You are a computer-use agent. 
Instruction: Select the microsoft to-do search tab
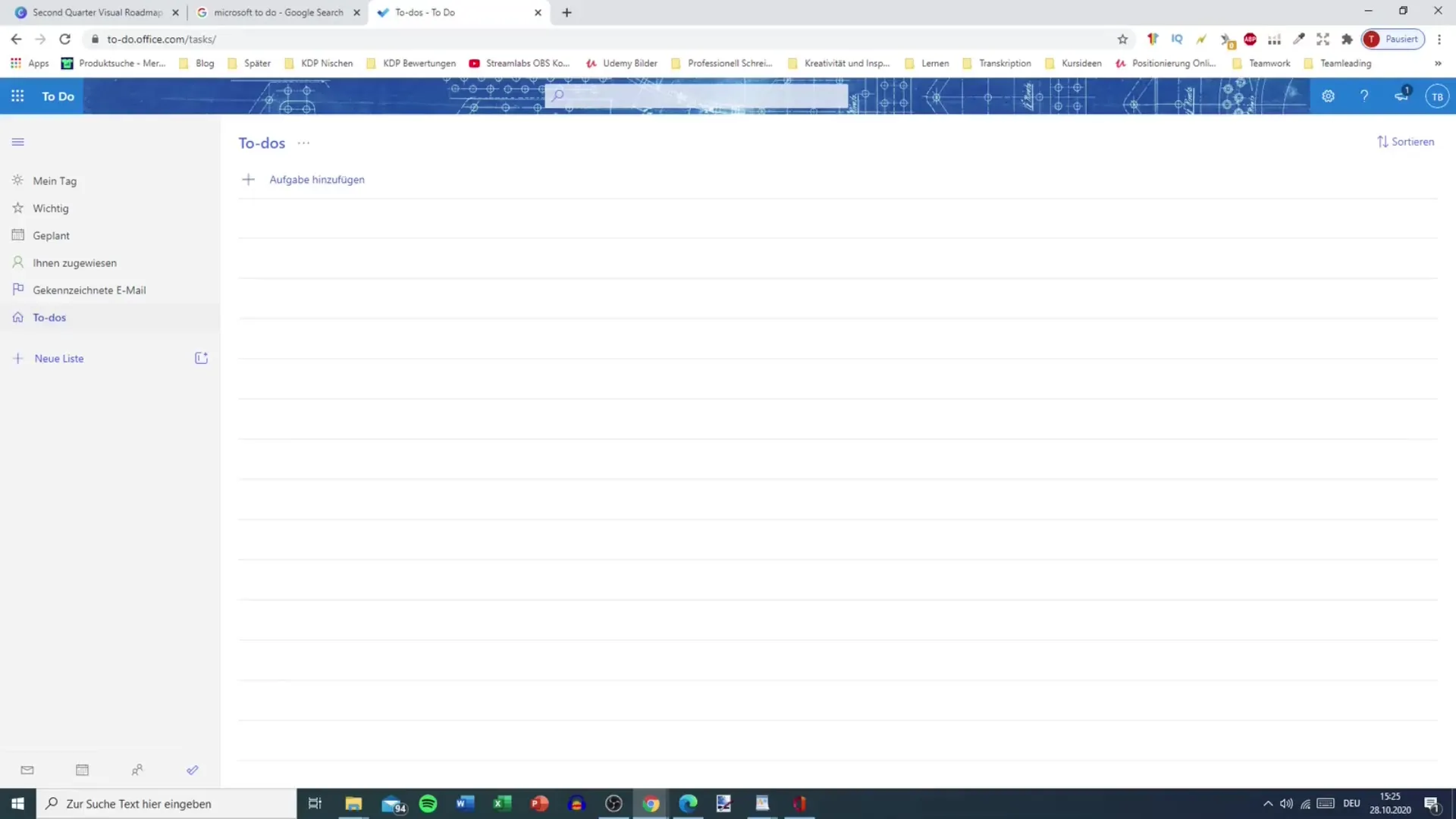pyautogui.click(x=278, y=12)
